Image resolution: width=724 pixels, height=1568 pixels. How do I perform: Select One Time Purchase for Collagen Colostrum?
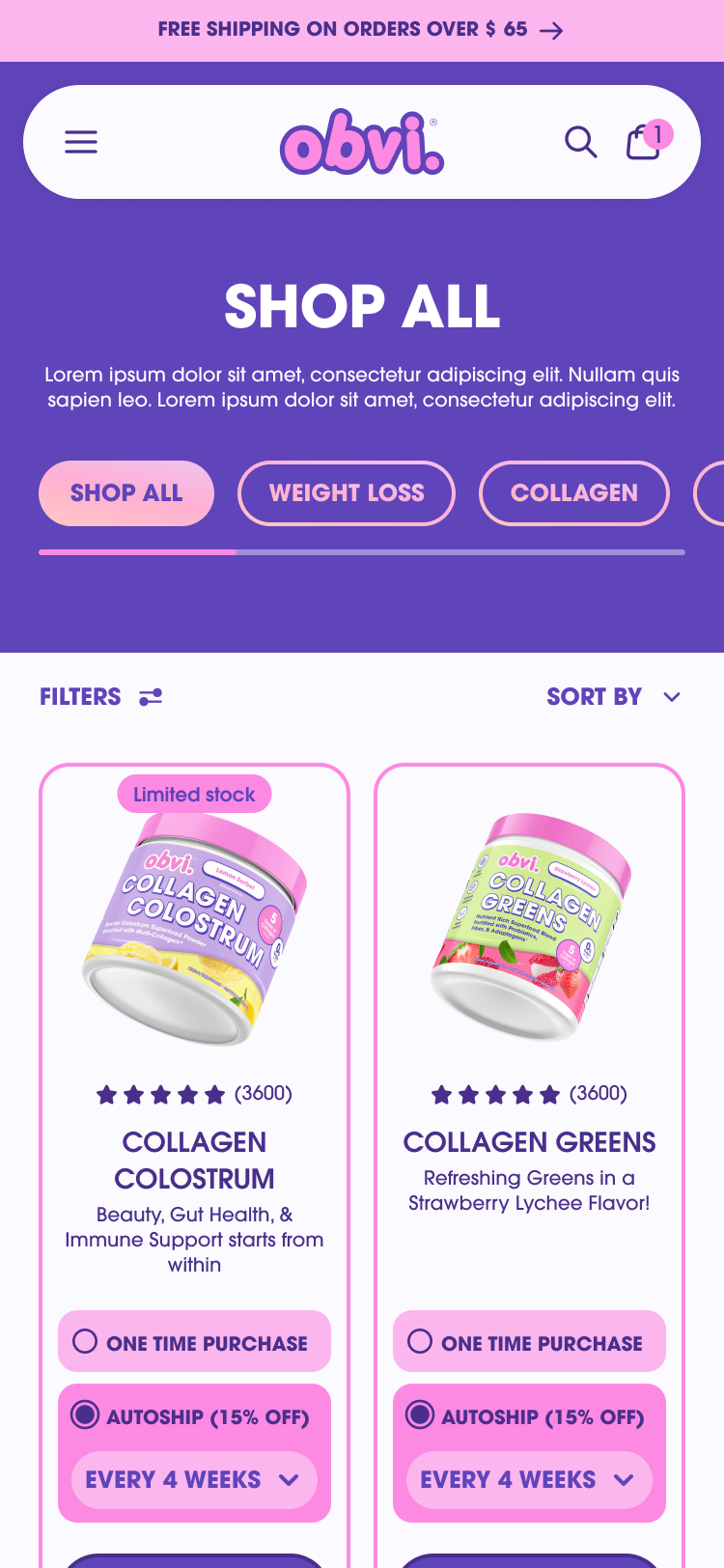(194, 1341)
